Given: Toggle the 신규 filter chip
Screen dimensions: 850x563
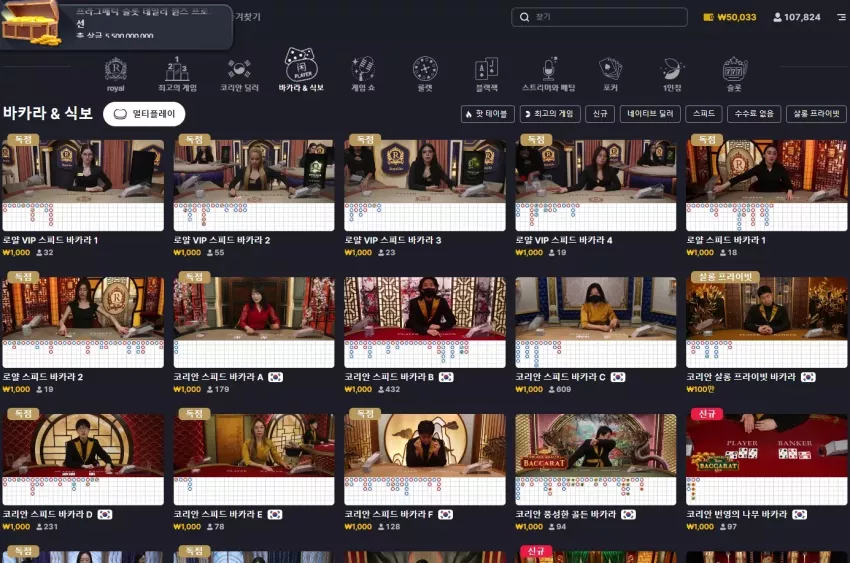Looking at the screenshot, I should [x=600, y=114].
